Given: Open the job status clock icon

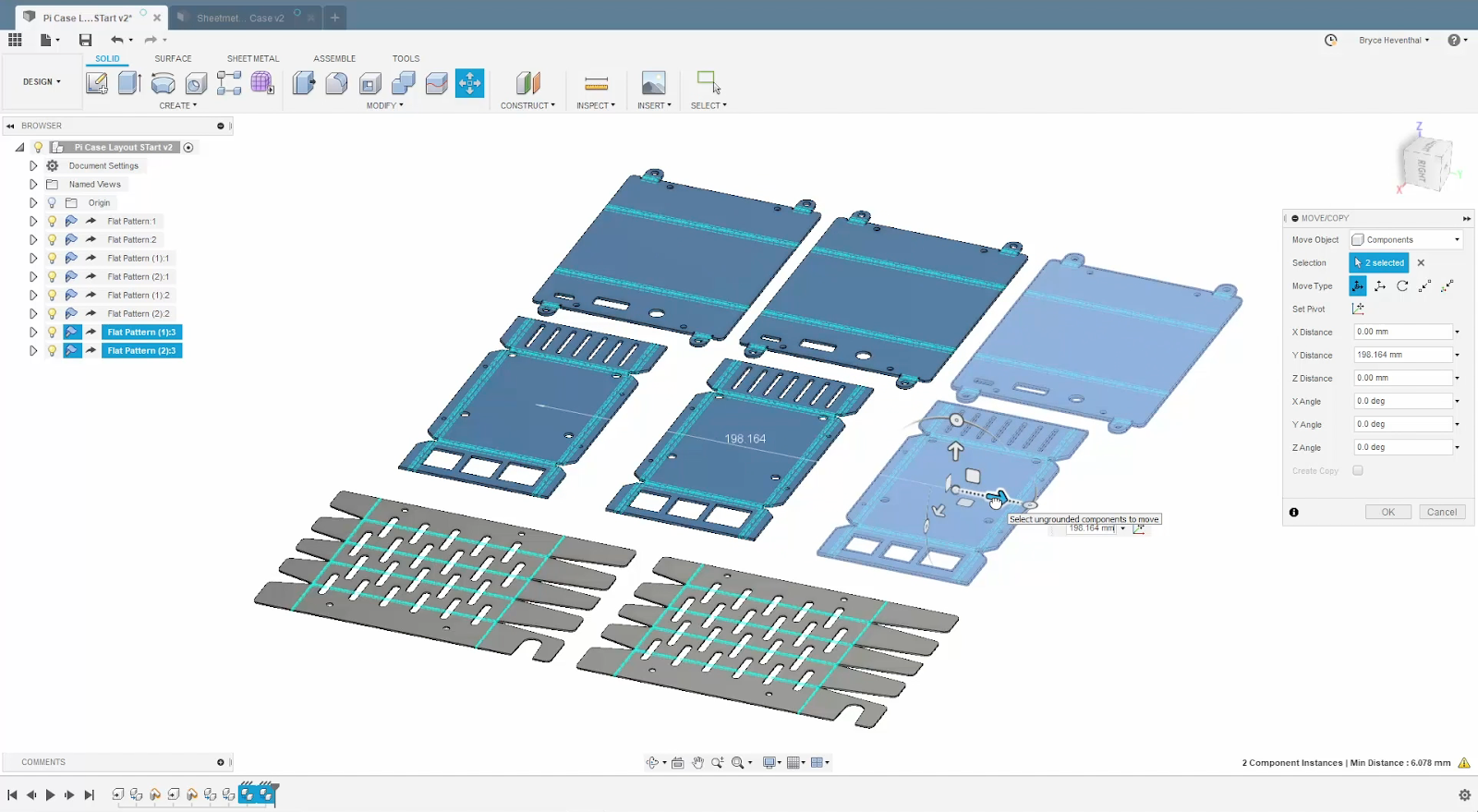Looking at the screenshot, I should point(1331,41).
